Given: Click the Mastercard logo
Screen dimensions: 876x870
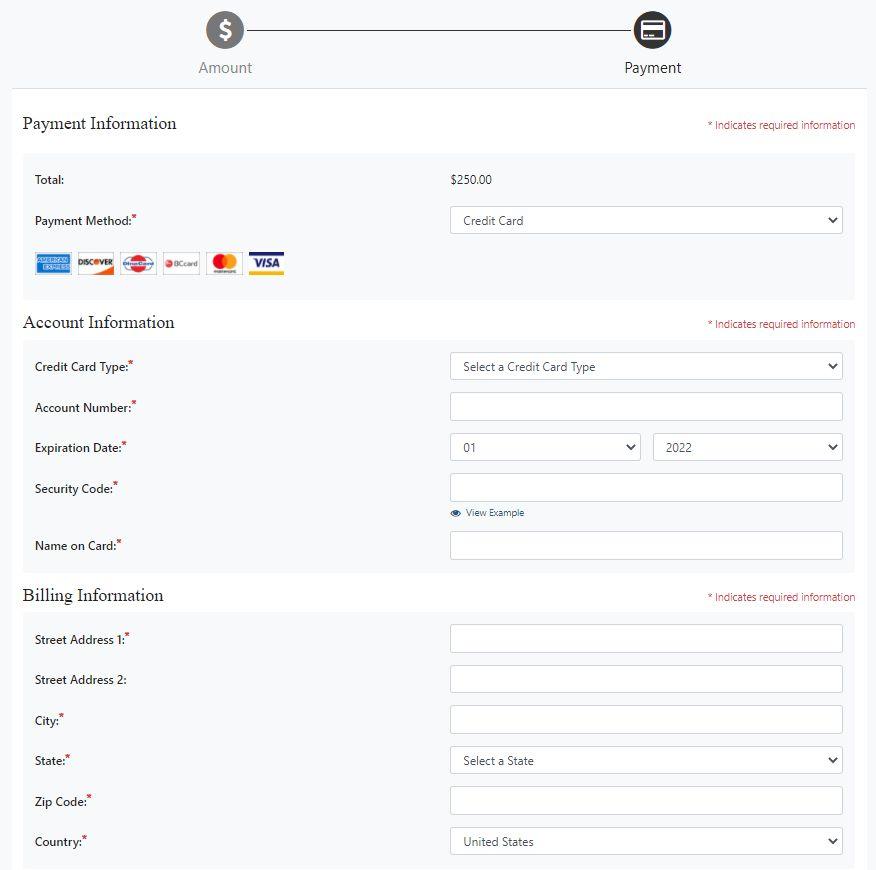Looking at the screenshot, I should pyautogui.click(x=223, y=263).
